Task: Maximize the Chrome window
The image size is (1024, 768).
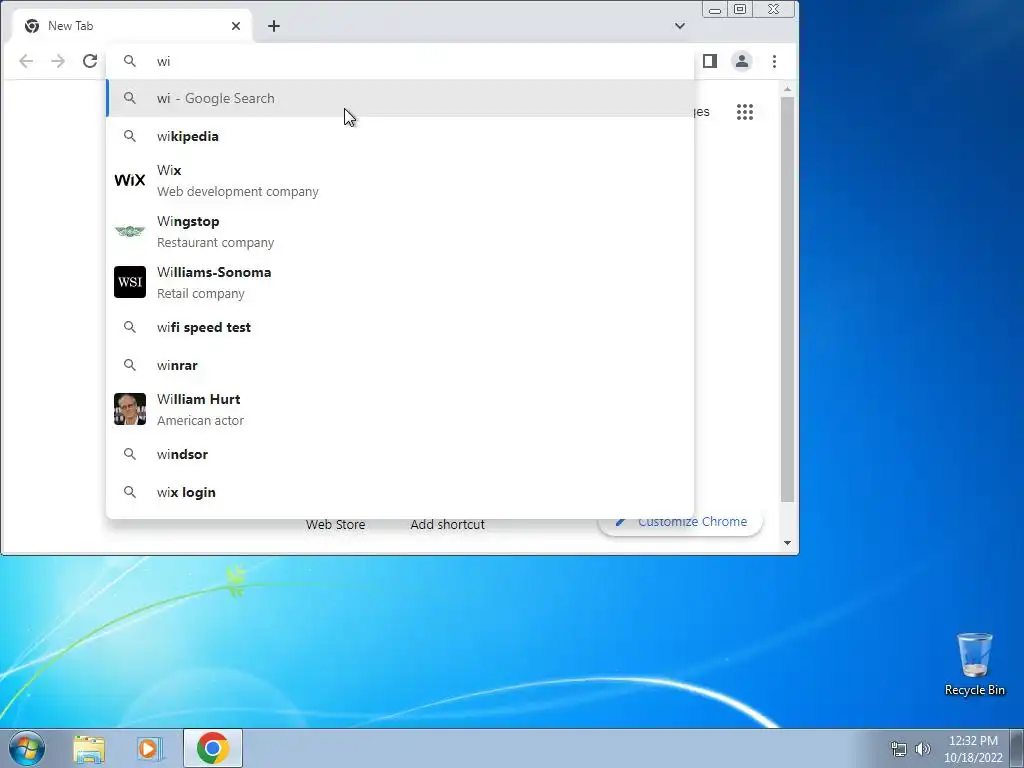Action: click(740, 9)
